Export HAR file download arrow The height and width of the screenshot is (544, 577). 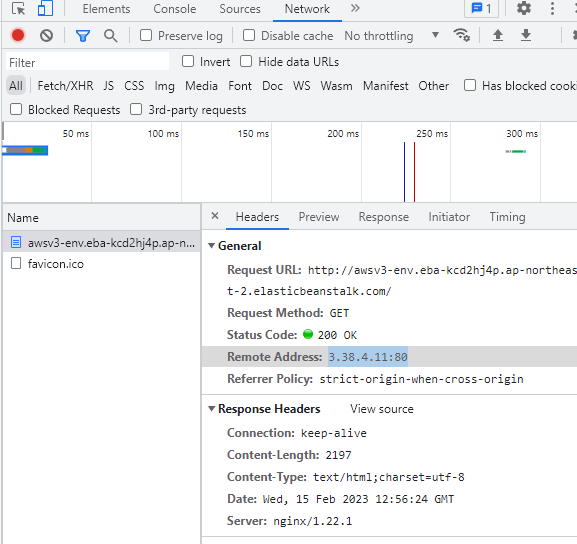[526, 35]
